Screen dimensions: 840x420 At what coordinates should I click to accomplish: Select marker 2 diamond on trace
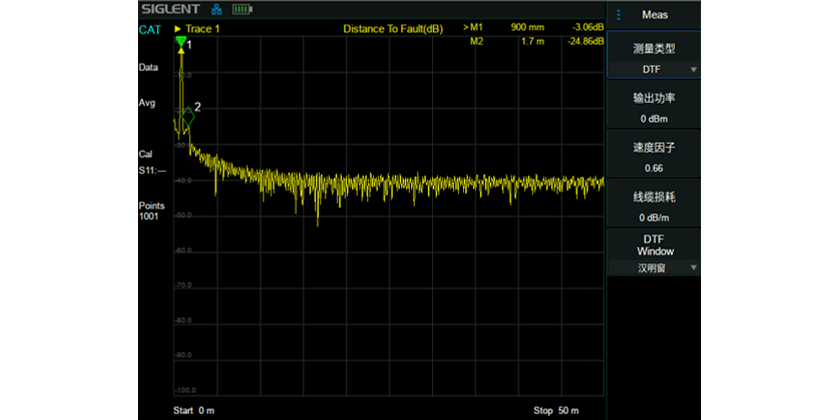(187, 116)
